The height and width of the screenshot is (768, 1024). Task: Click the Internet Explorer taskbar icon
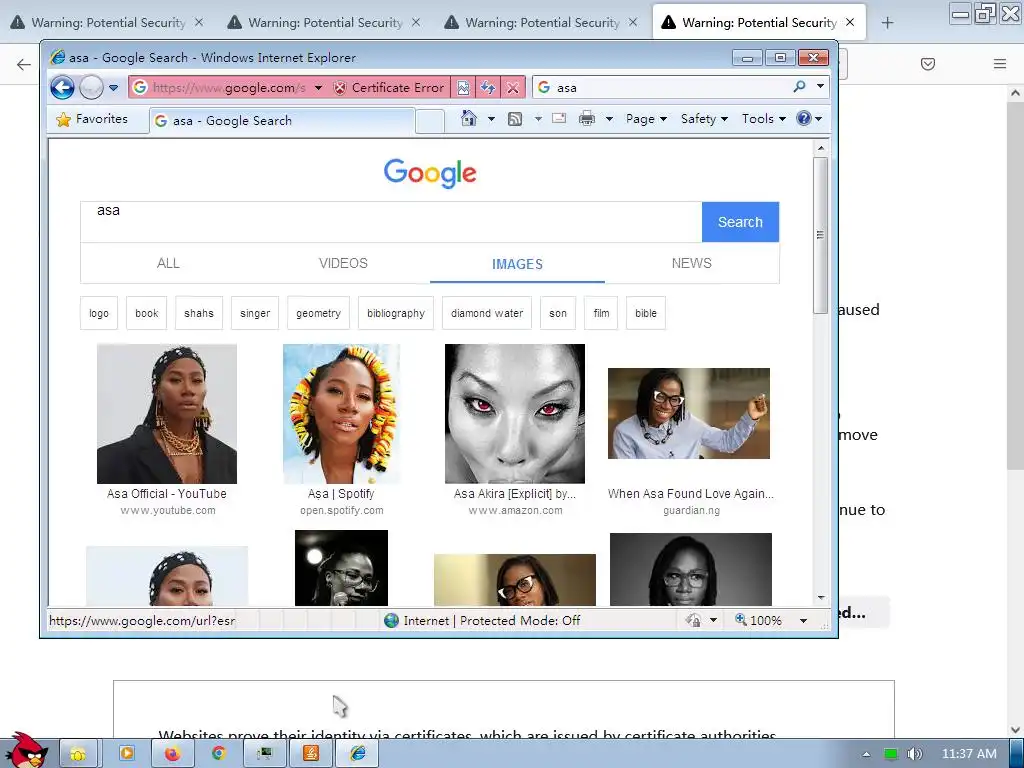pos(357,754)
